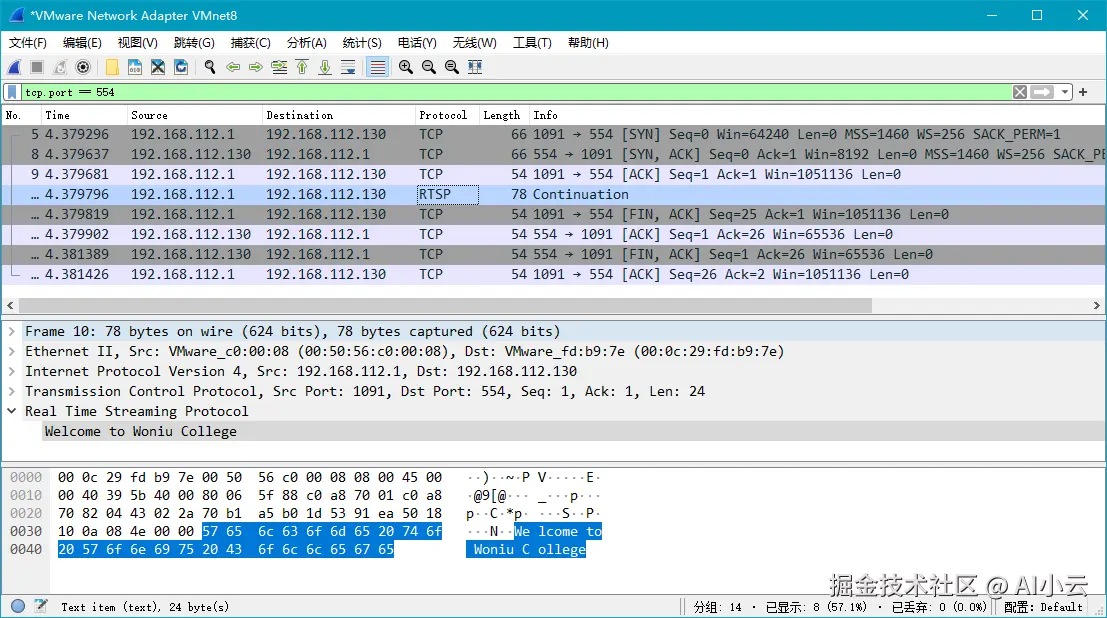This screenshot has width=1107, height=618.
Task: Go to the last packet
Action: pos(325,67)
